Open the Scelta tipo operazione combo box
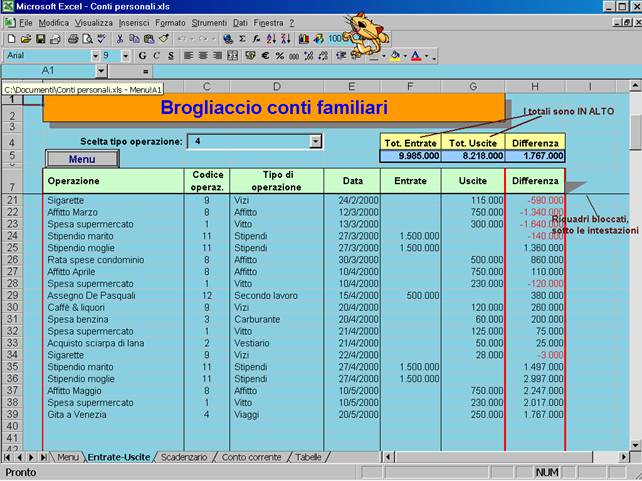 coord(316,142)
